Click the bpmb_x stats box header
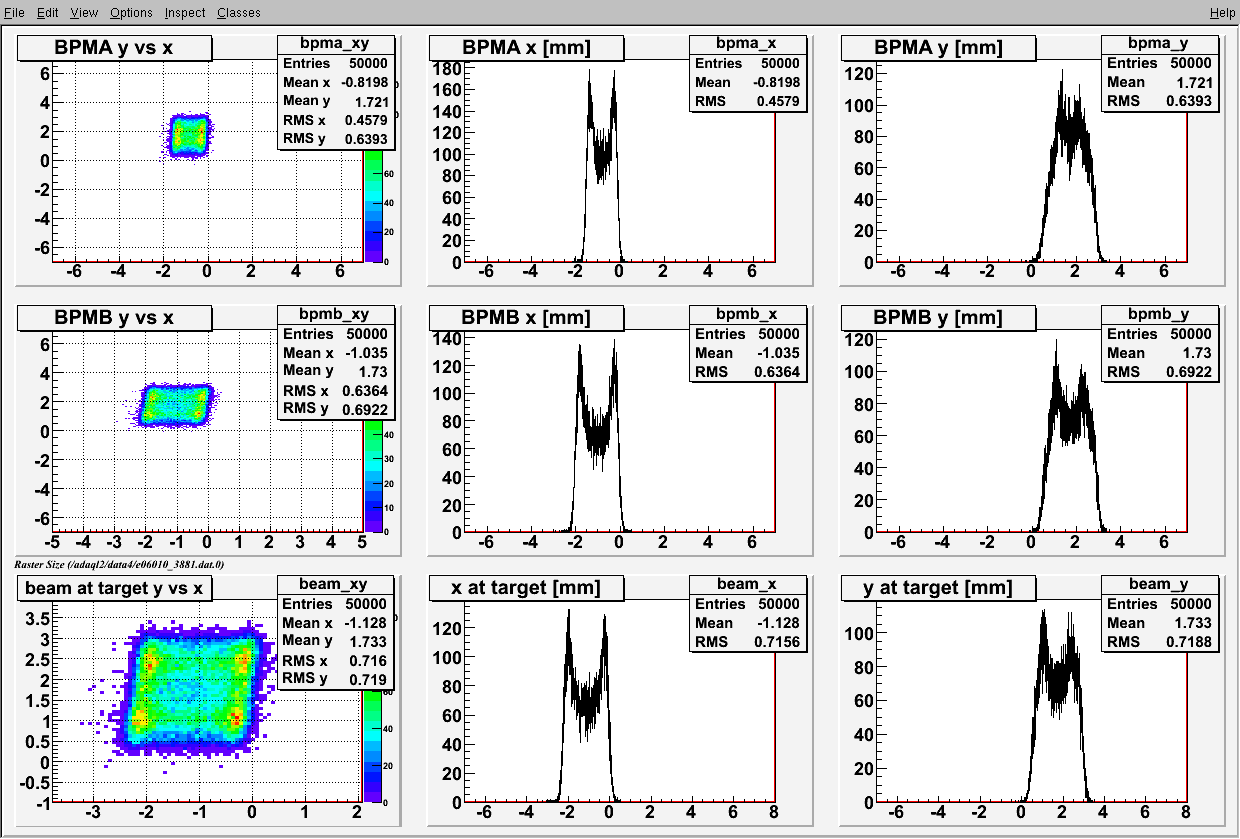 click(748, 314)
